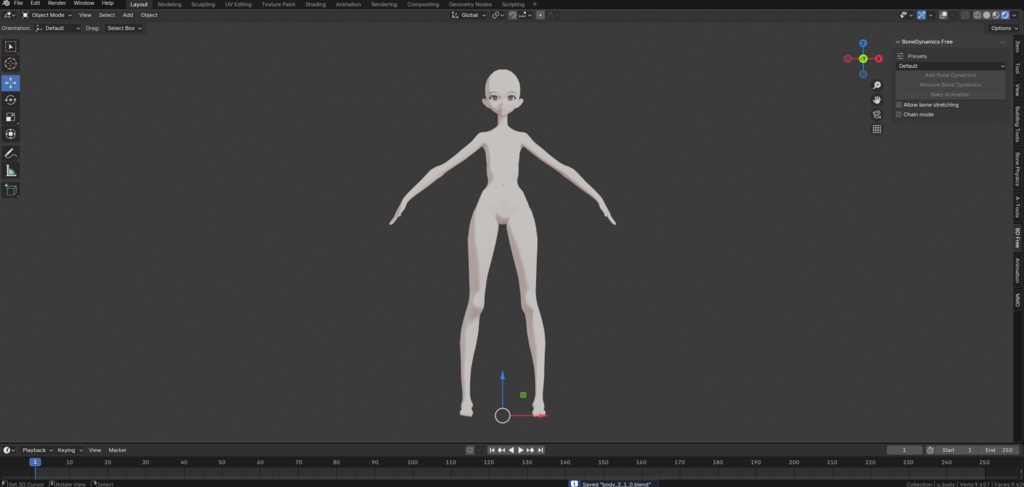Open the Bone Physics sidebar tab
Viewport: 1024px width, 487px height.
click(1017, 169)
